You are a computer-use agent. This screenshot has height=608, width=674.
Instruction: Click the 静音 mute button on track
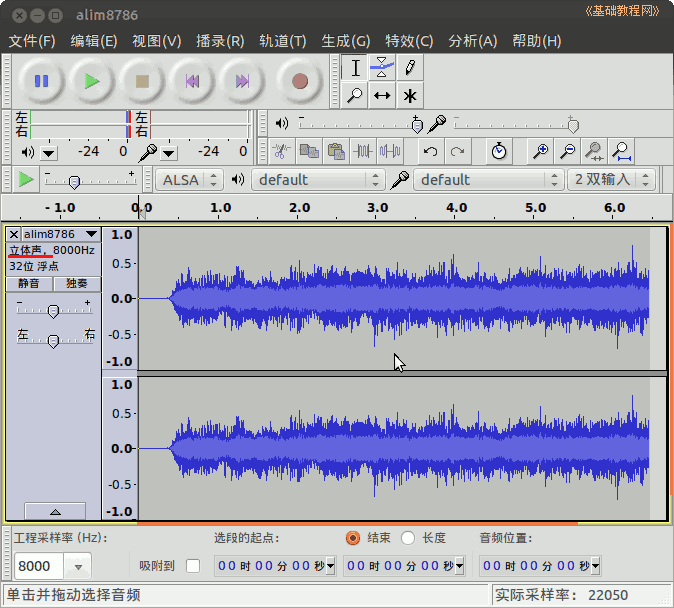pyautogui.click(x=30, y=283)
